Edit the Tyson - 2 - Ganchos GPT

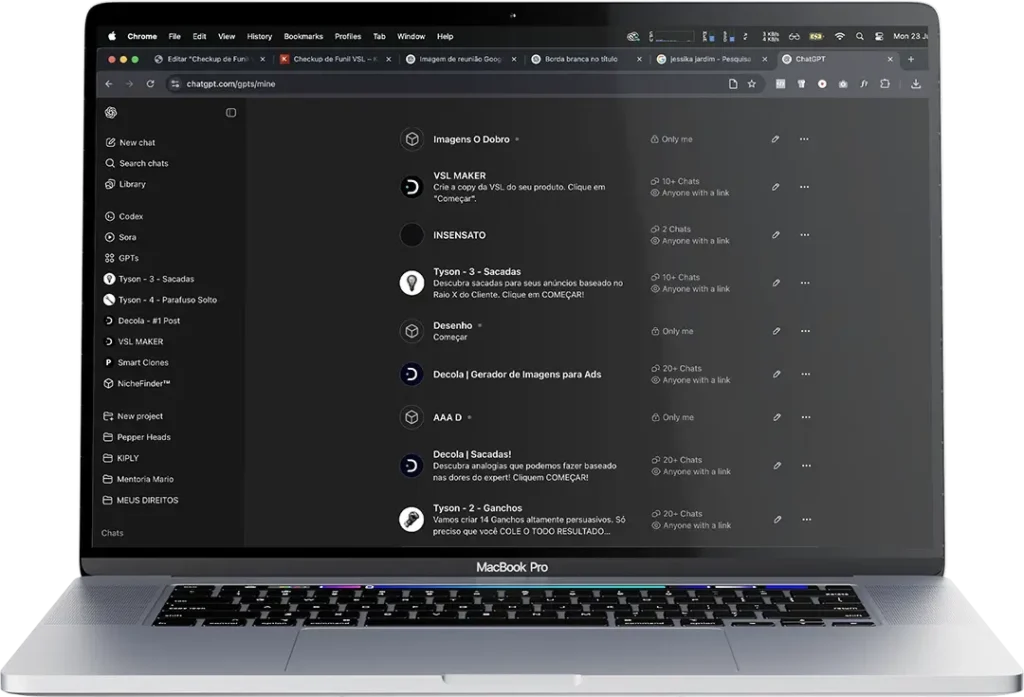(777, 519)
